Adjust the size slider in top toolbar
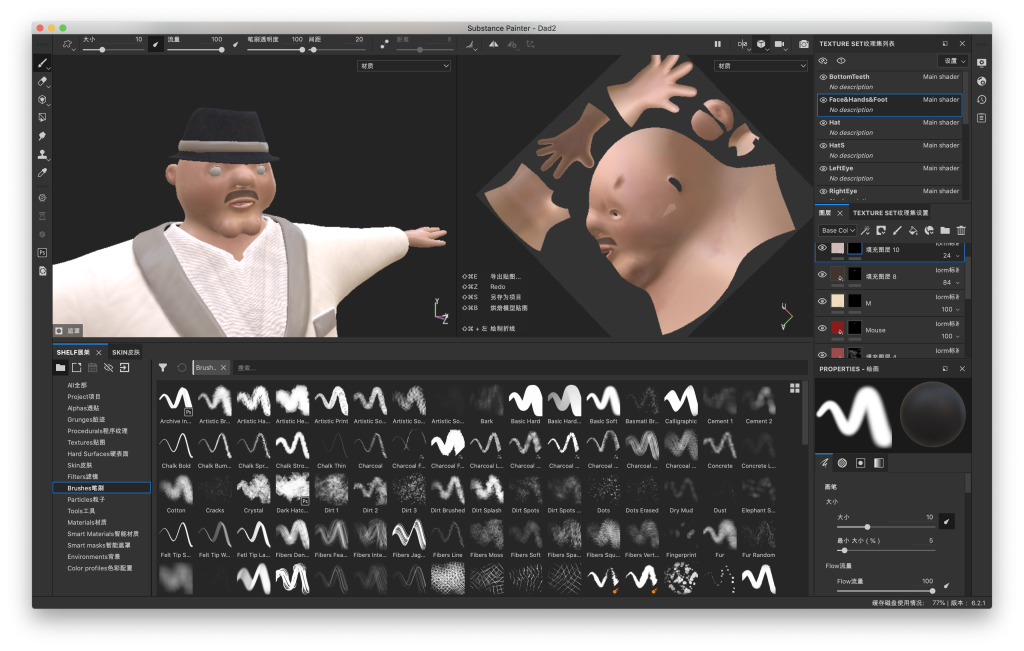Screen dimensions: 1024x651 112,50
